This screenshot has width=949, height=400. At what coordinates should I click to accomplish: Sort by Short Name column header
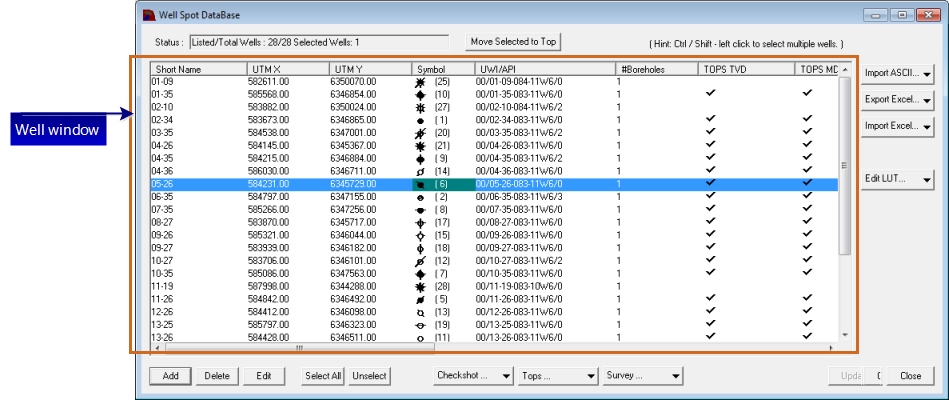coord(199,70)
